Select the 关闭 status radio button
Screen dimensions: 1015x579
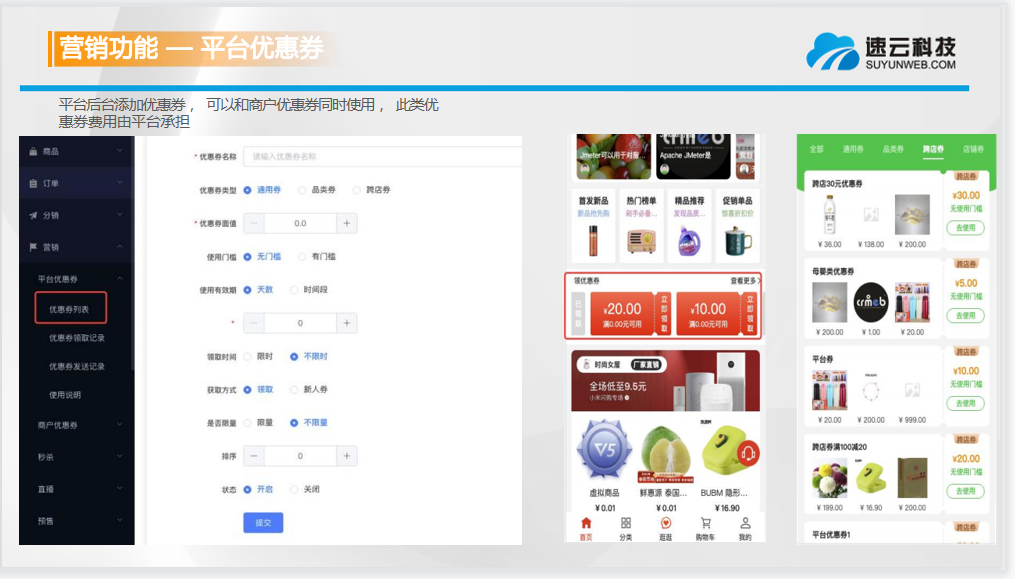pos(294,490)
